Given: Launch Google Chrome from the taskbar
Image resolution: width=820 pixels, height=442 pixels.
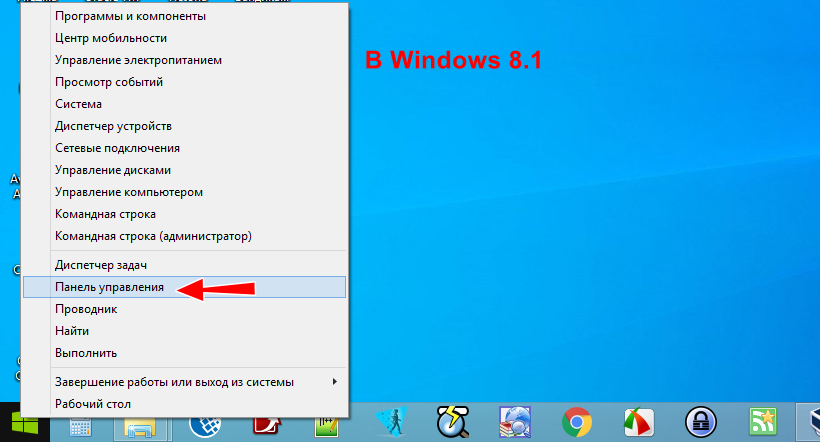Looking at the screenshot, I should click(x=577, y=422).
